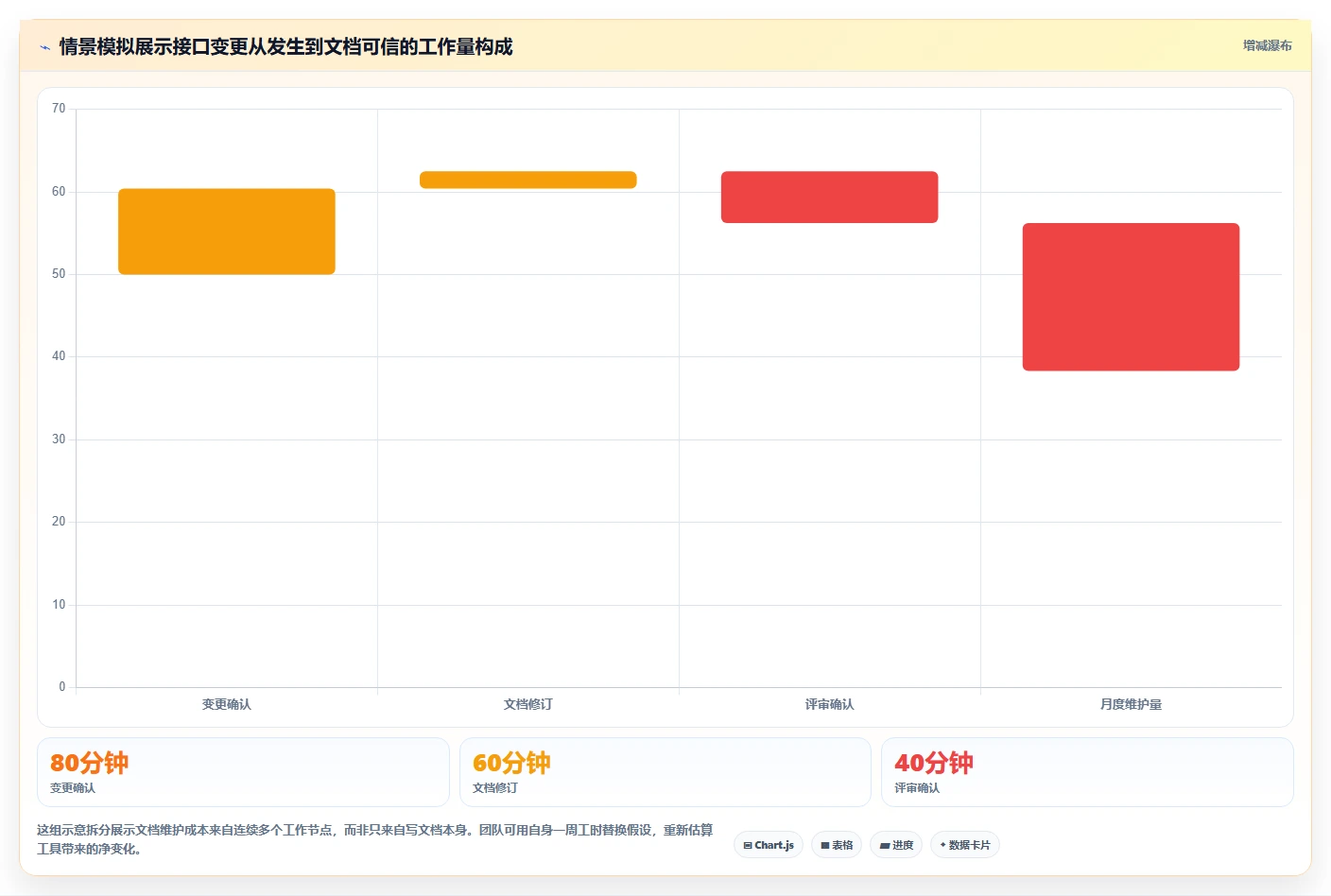Screen dimensions: 1331x896
Task: Select the 40分钟 评审确认 data card
Action: [x=1087, y=772]
